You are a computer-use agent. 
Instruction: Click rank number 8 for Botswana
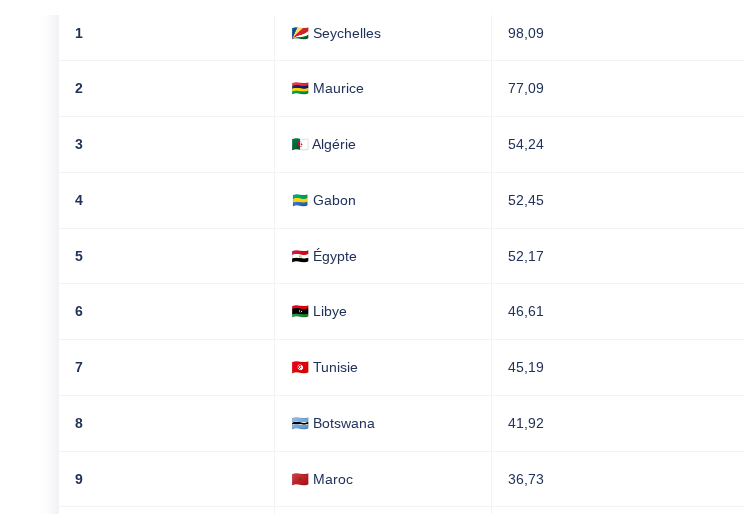pyautogui.click(x=79, y=423)
